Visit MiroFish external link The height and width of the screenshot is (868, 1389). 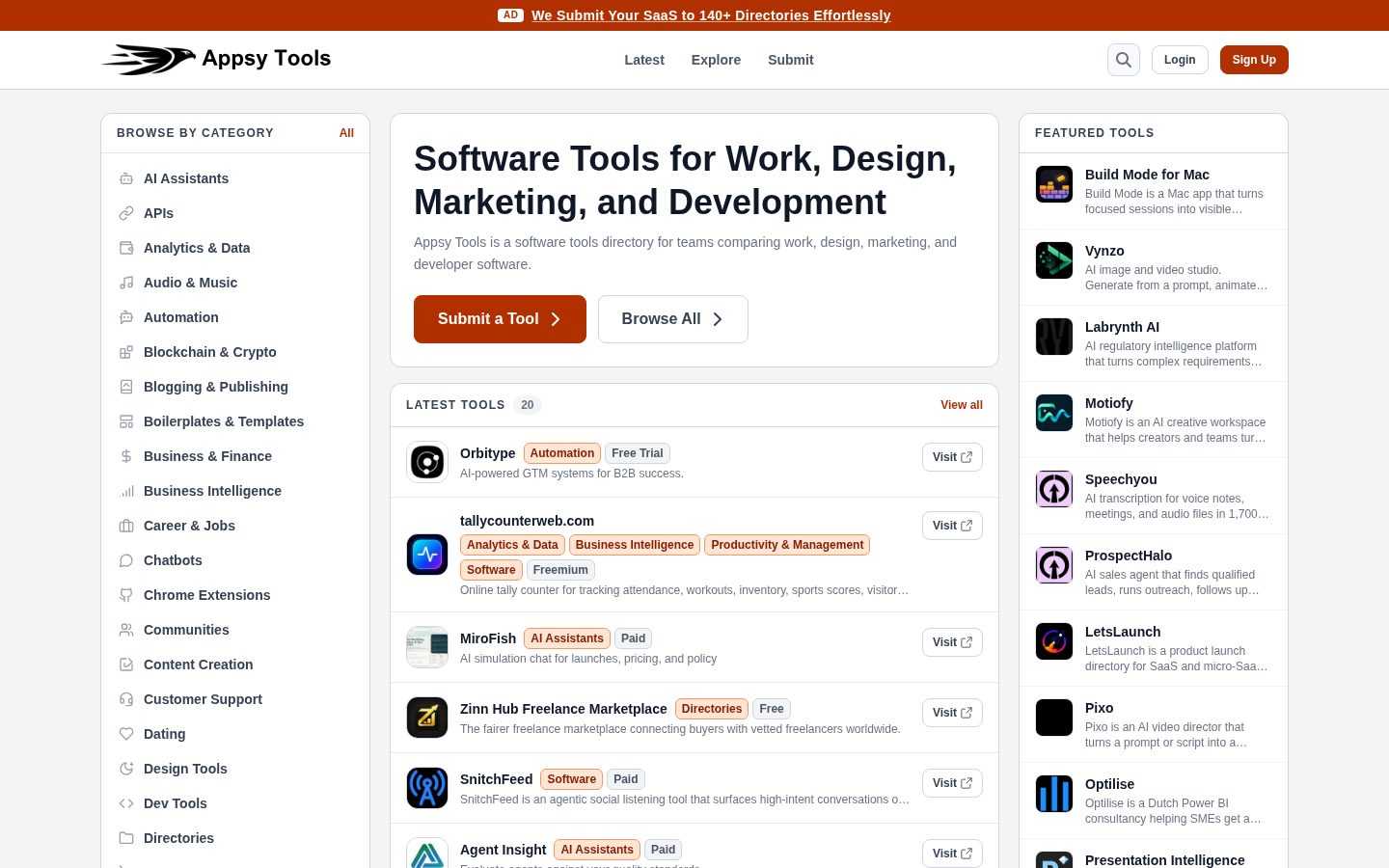(952, 642)
